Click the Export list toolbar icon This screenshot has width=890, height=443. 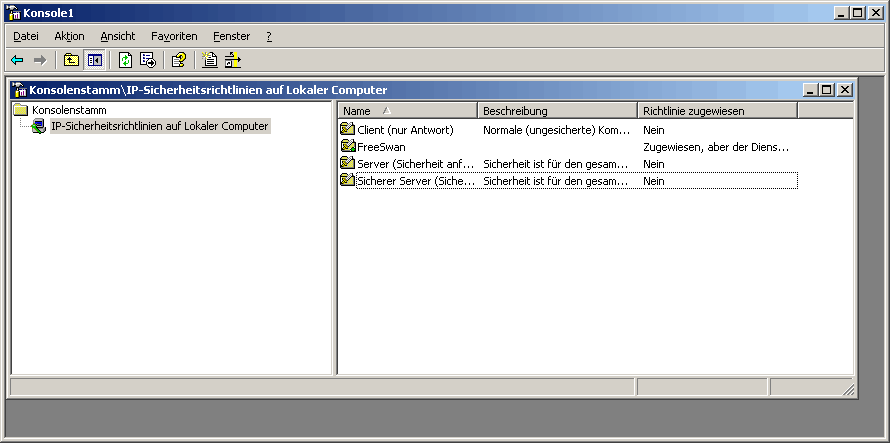(x=148, y=60)
